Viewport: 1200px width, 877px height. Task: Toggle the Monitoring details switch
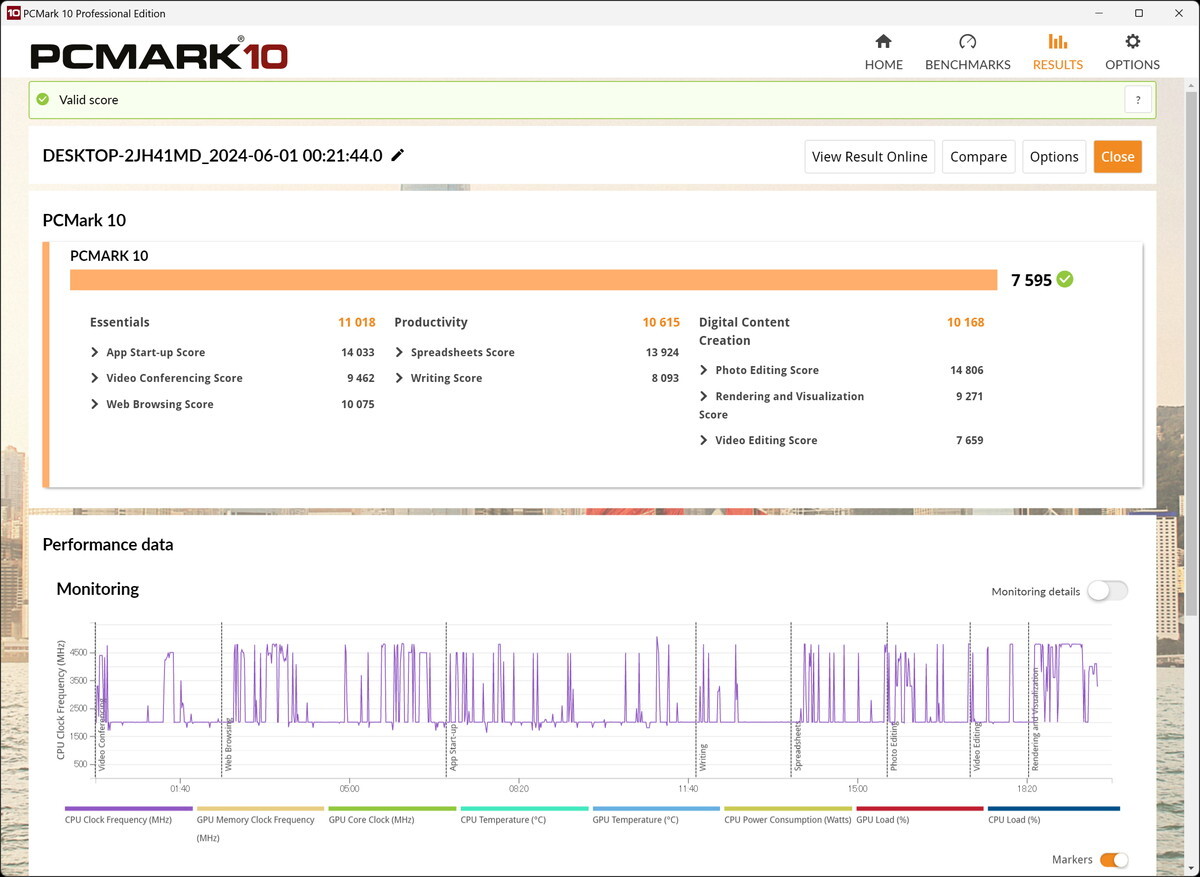click(x=1107, y=591)
